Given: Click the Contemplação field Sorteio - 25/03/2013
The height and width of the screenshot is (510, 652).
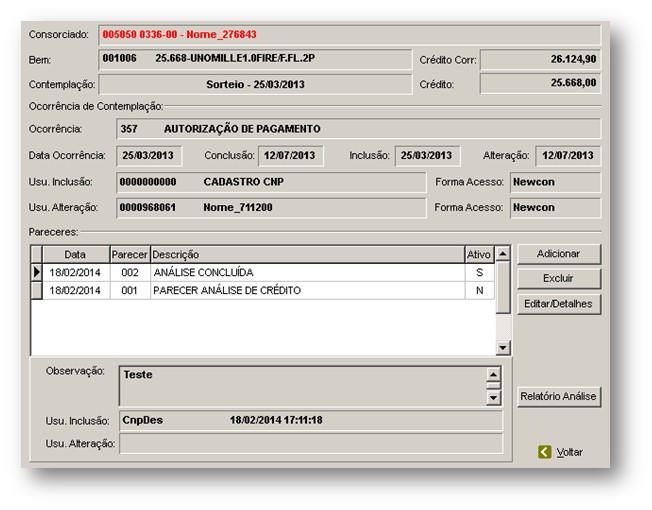Looking at the screenshot, I should [x=255, y=84].
